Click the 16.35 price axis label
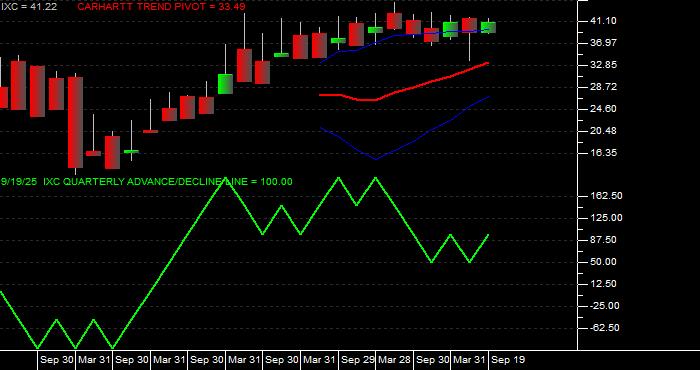 tap(592, 153)
